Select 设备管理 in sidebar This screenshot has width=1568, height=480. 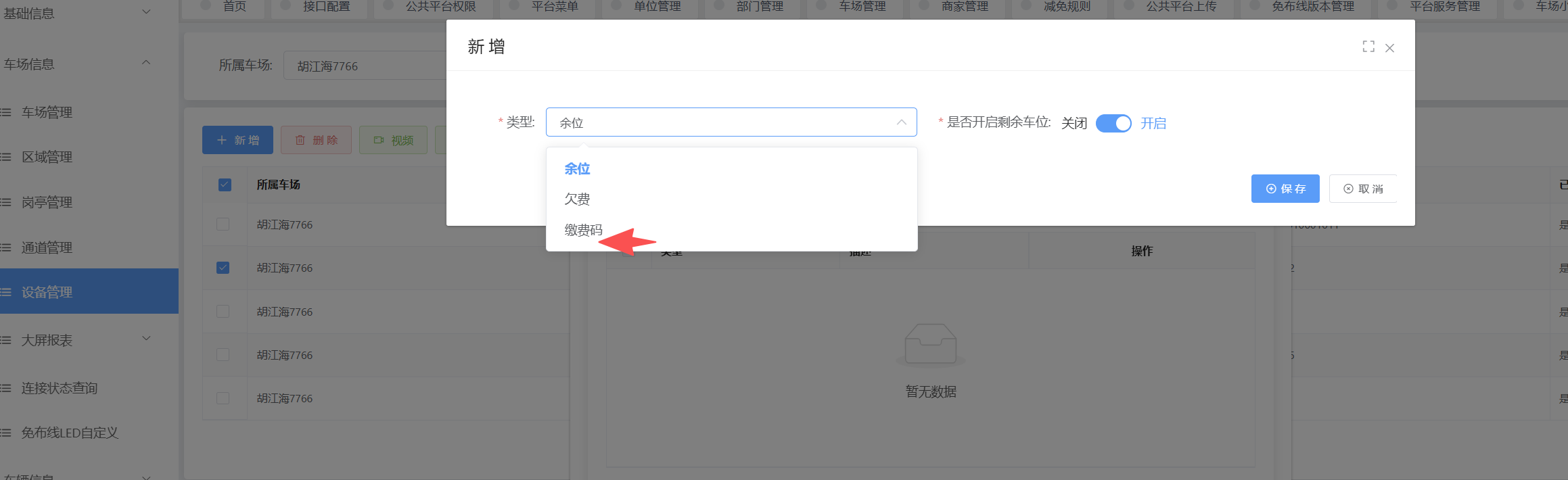pos(89,291)
